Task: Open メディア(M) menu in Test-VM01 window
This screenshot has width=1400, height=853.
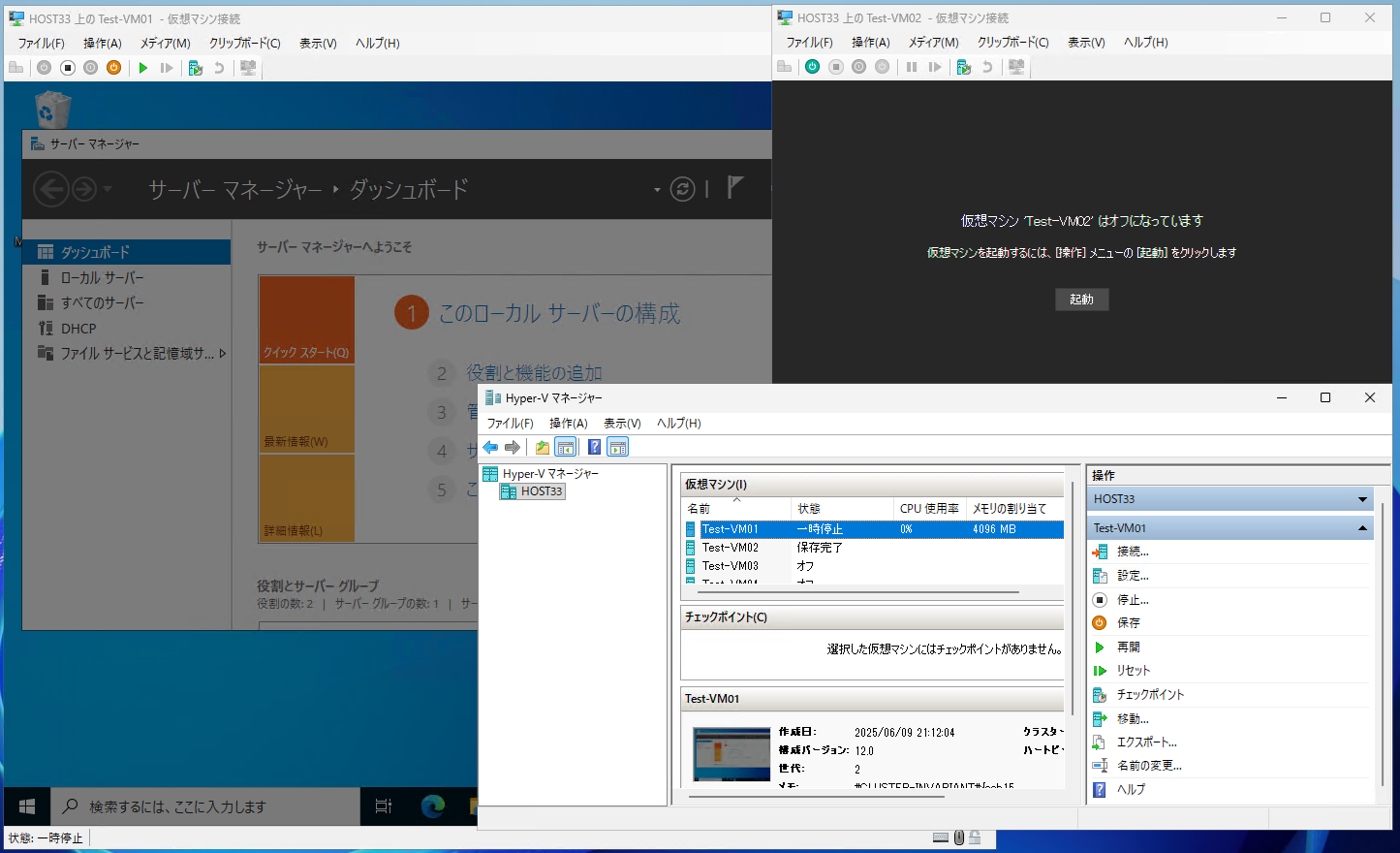Action: pyautogui.click(x=165, y=44)
